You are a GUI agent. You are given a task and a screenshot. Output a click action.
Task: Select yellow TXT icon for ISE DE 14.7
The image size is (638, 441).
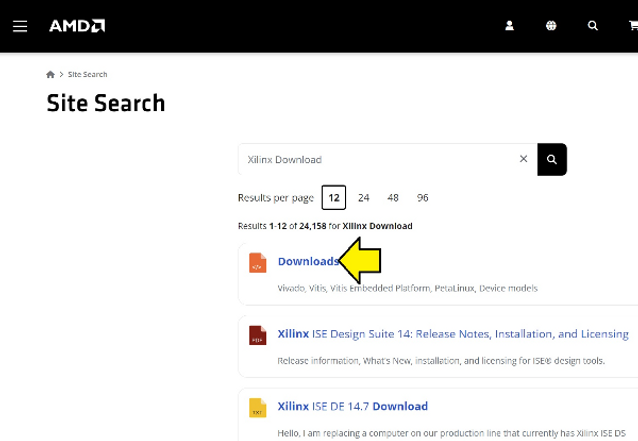pyautogui.click(x=258, y=408)
